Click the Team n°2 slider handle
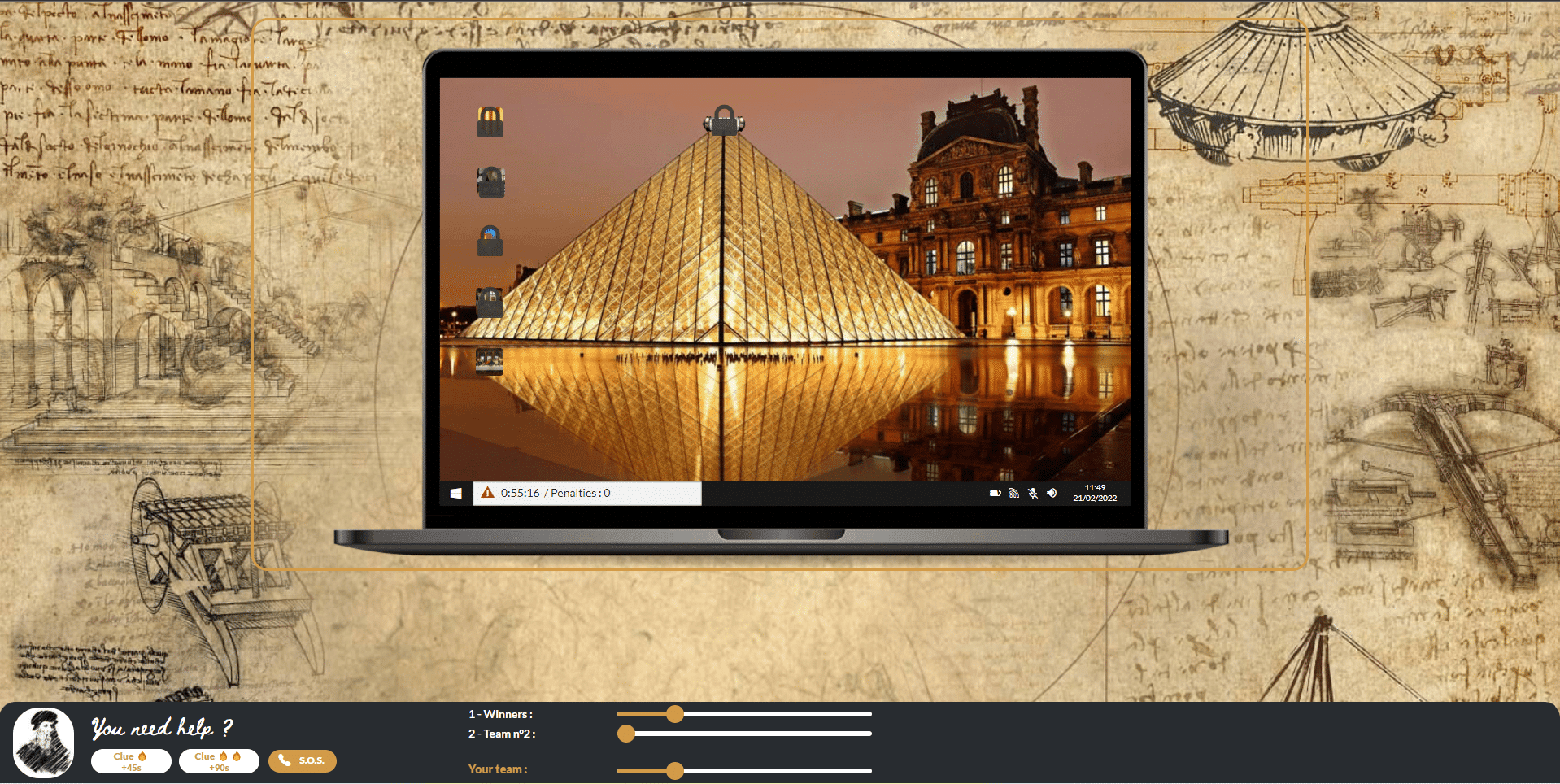This screenshot has width=1560, height=784. (x=625, y=734)
